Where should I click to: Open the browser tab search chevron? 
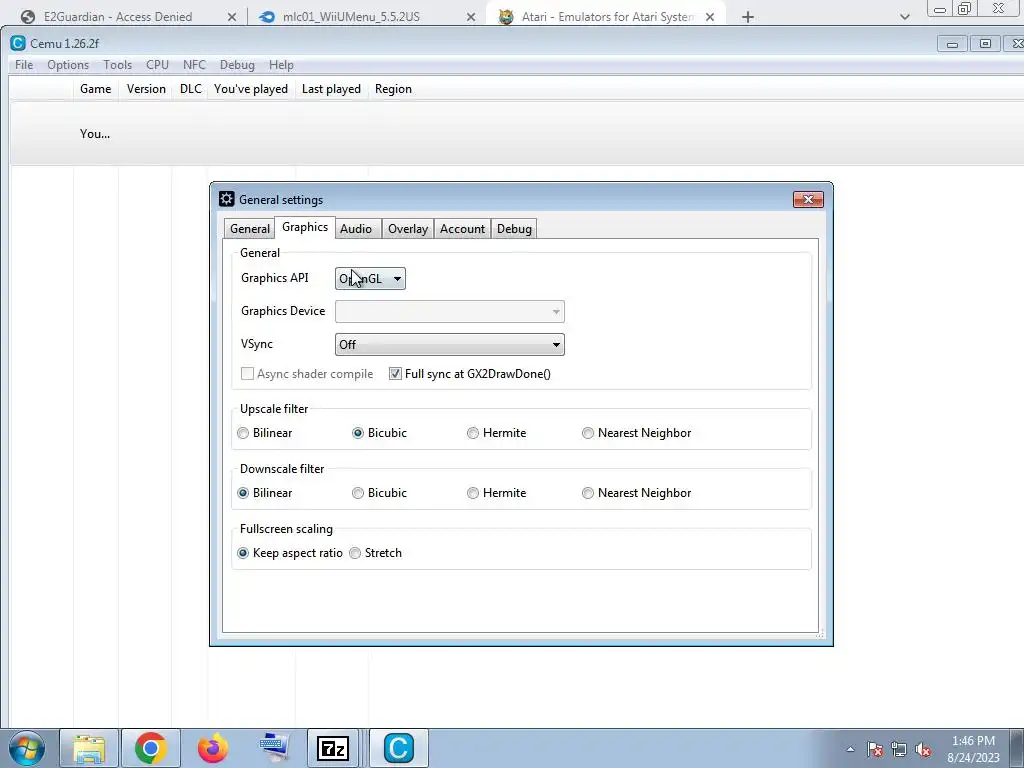pyautogui.click(x=904, y=17)
